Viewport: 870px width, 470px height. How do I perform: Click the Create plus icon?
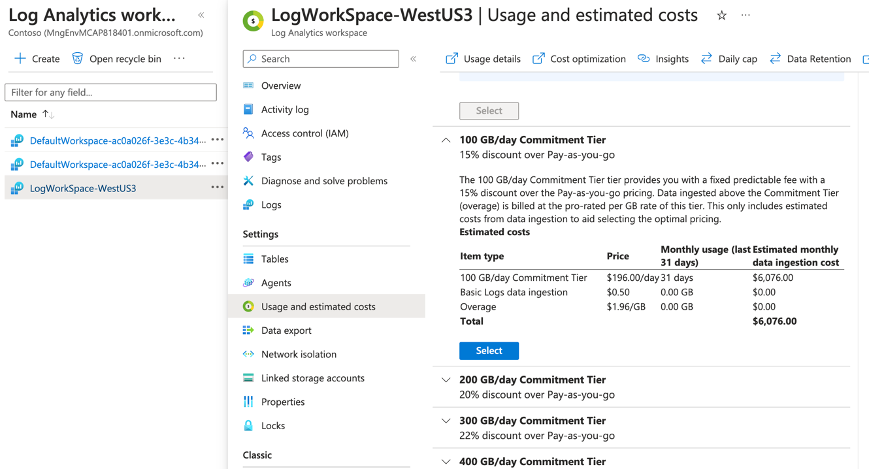pyautogui.click(x=20, y=59)
